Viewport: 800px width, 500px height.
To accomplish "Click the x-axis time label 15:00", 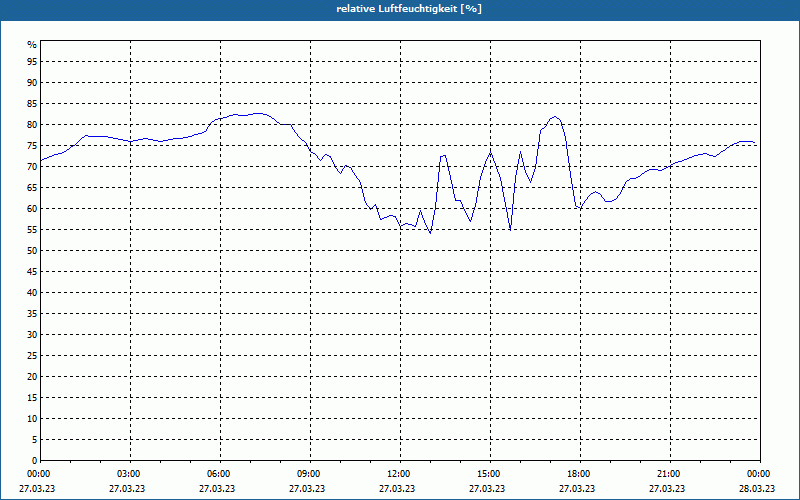I will 491,474.
